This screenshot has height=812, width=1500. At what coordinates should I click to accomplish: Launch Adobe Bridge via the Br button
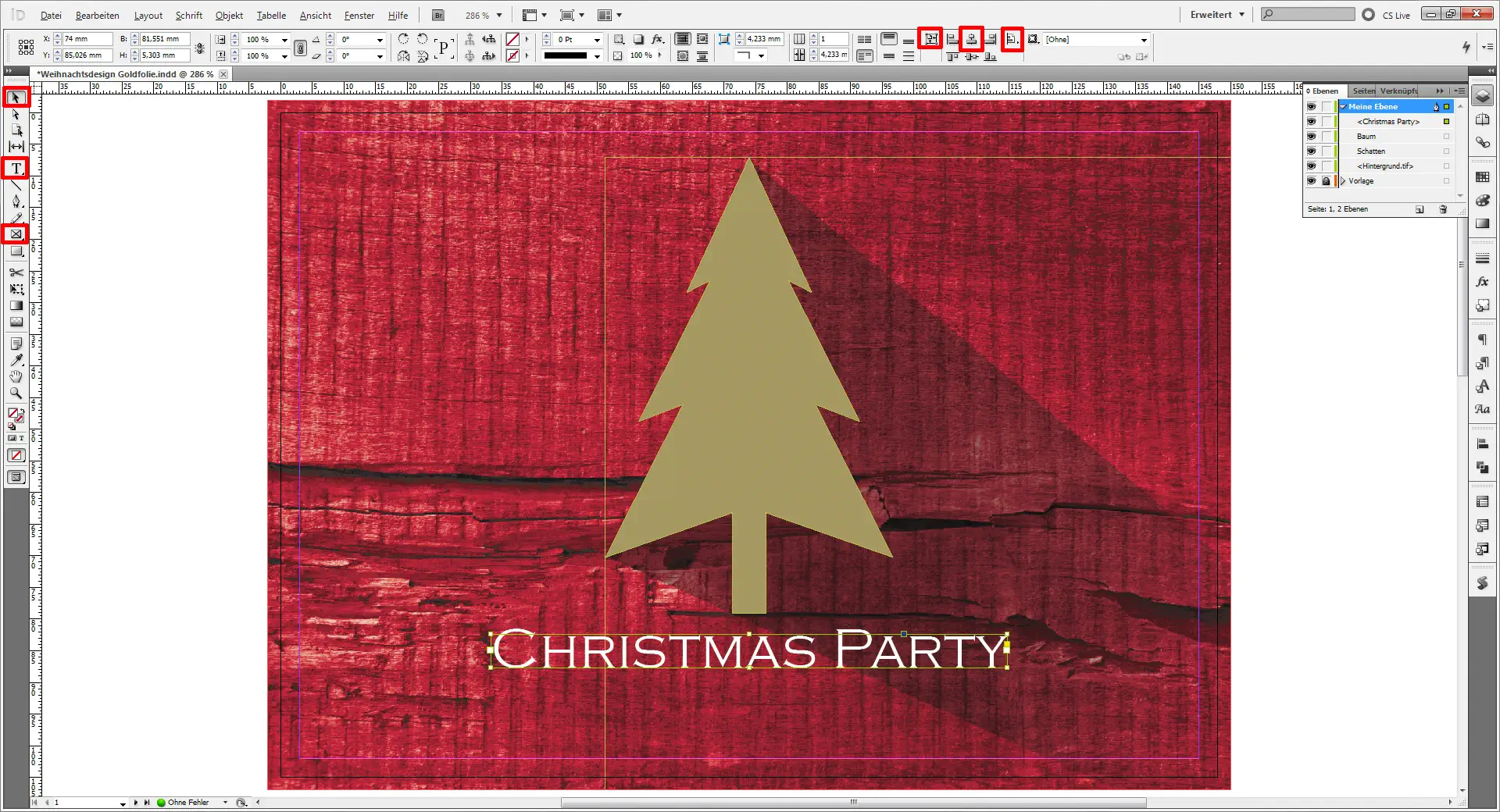tap(437, 15)
